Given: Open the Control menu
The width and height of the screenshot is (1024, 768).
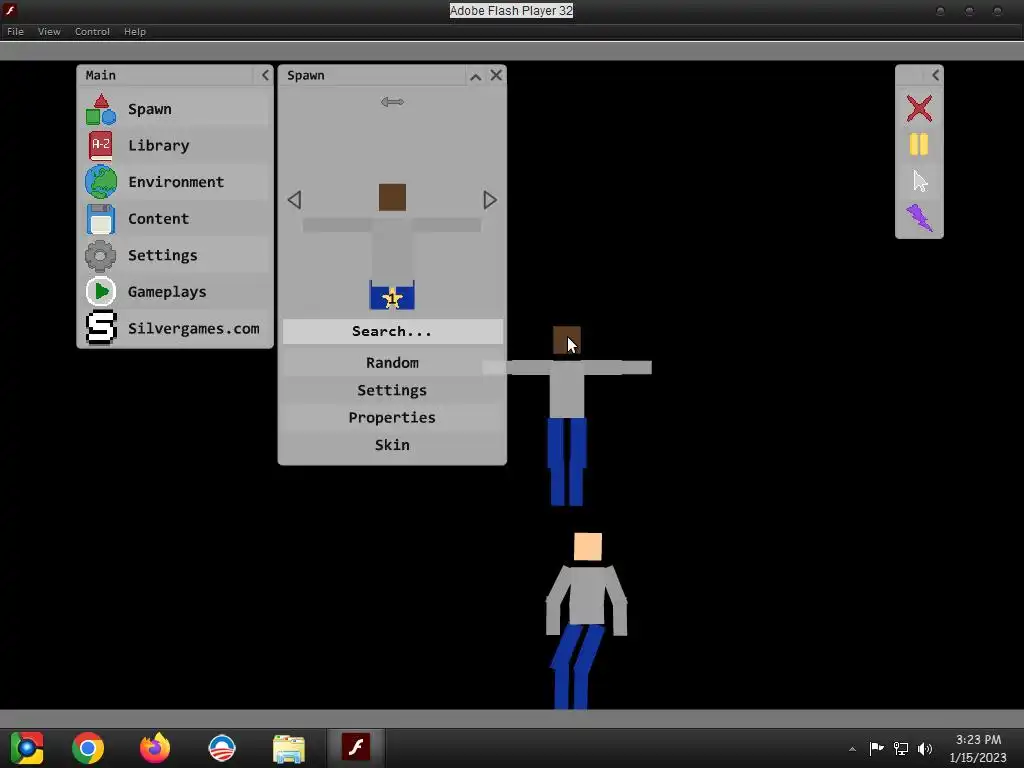Looking at the screenshot, I should point(92,31).
